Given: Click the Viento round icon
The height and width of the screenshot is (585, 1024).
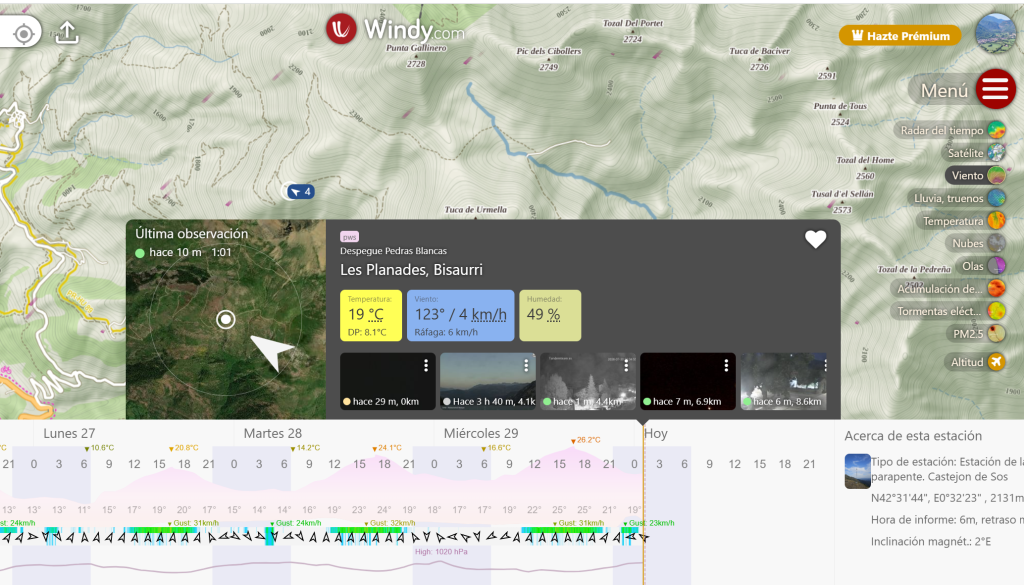Looking at the screenshot, I should pos(997,175).
